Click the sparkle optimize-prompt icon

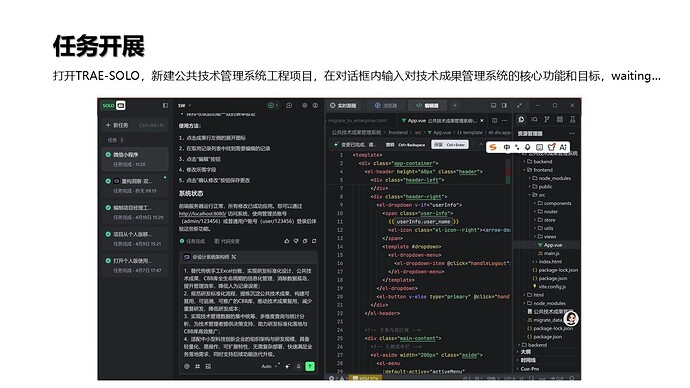(287, 366)
